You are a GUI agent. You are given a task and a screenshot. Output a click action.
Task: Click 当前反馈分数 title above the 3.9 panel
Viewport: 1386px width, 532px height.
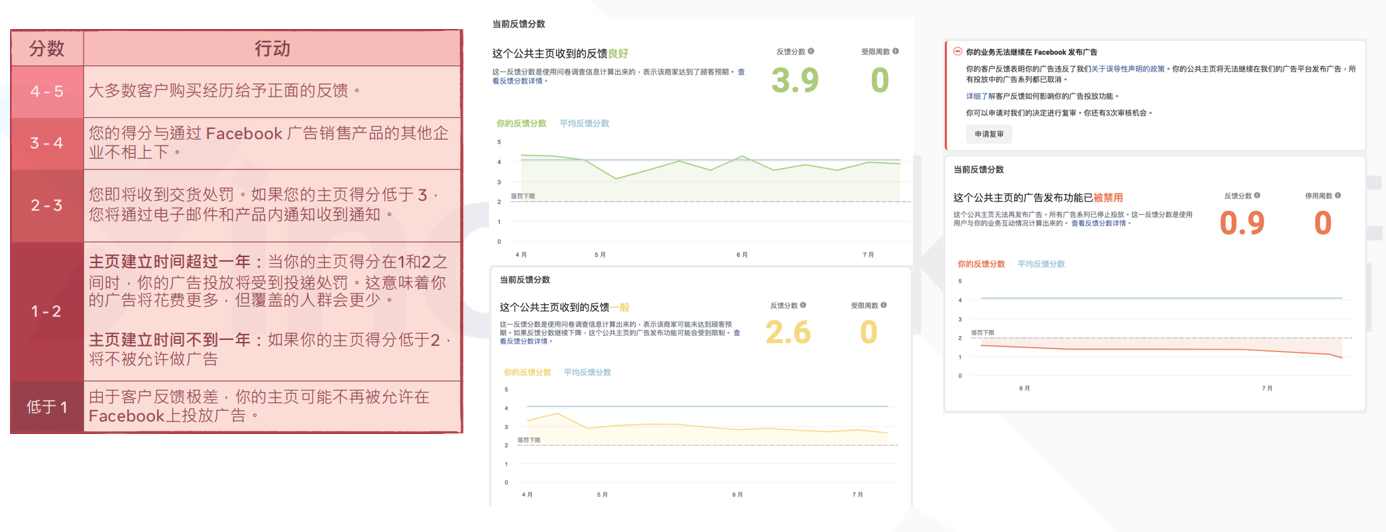click(519, 24)
